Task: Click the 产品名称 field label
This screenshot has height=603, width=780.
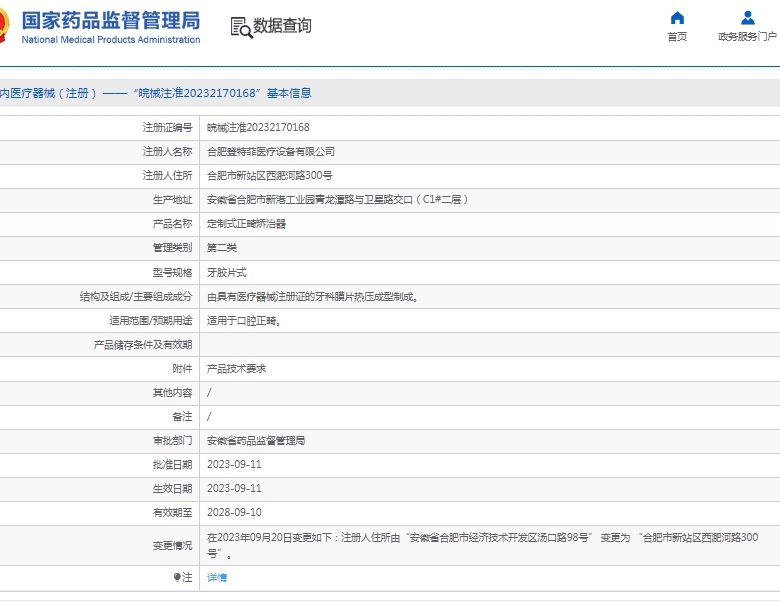Action: coord(172,224)
